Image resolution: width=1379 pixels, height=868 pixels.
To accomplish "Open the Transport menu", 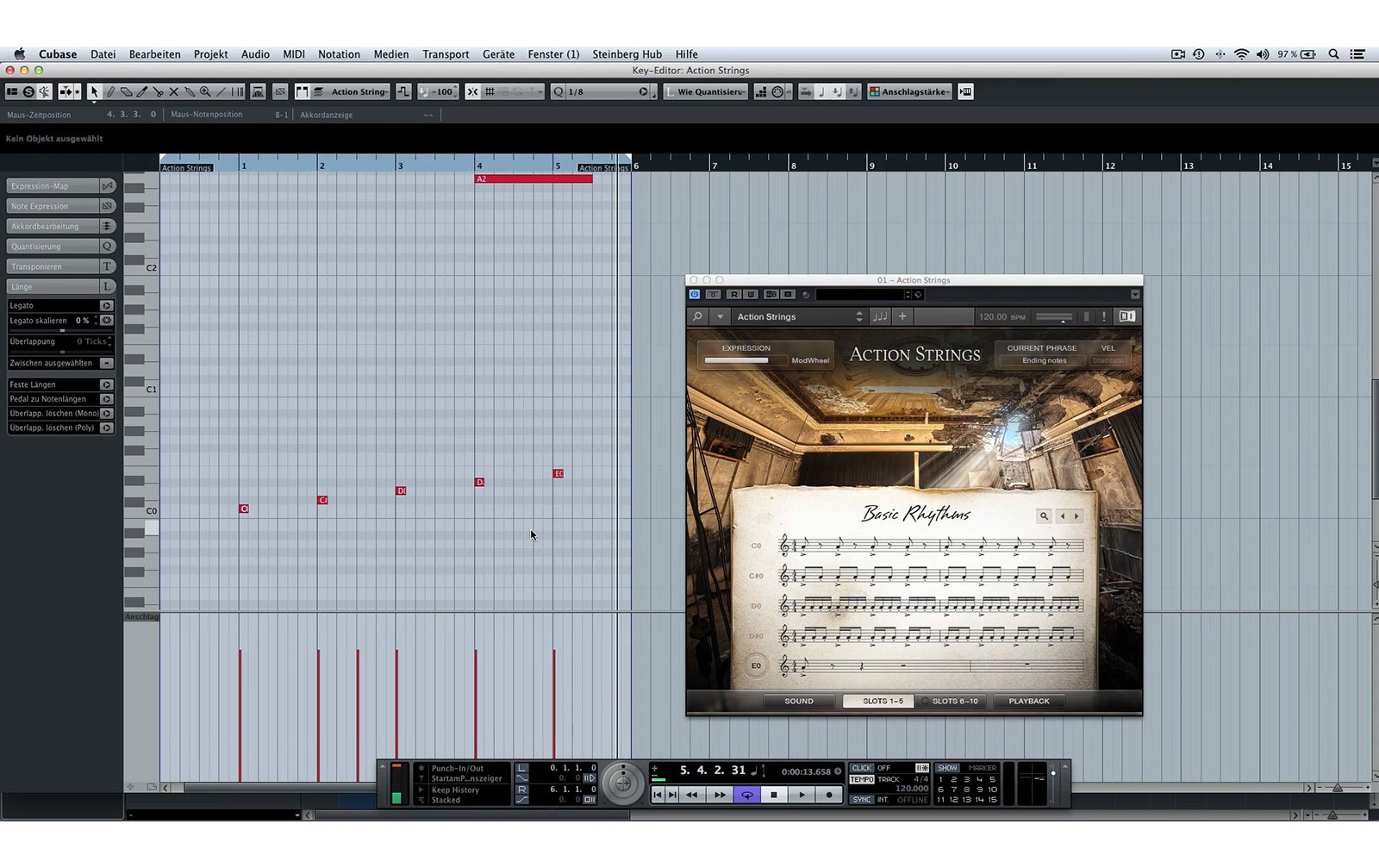I will (446, 53).
